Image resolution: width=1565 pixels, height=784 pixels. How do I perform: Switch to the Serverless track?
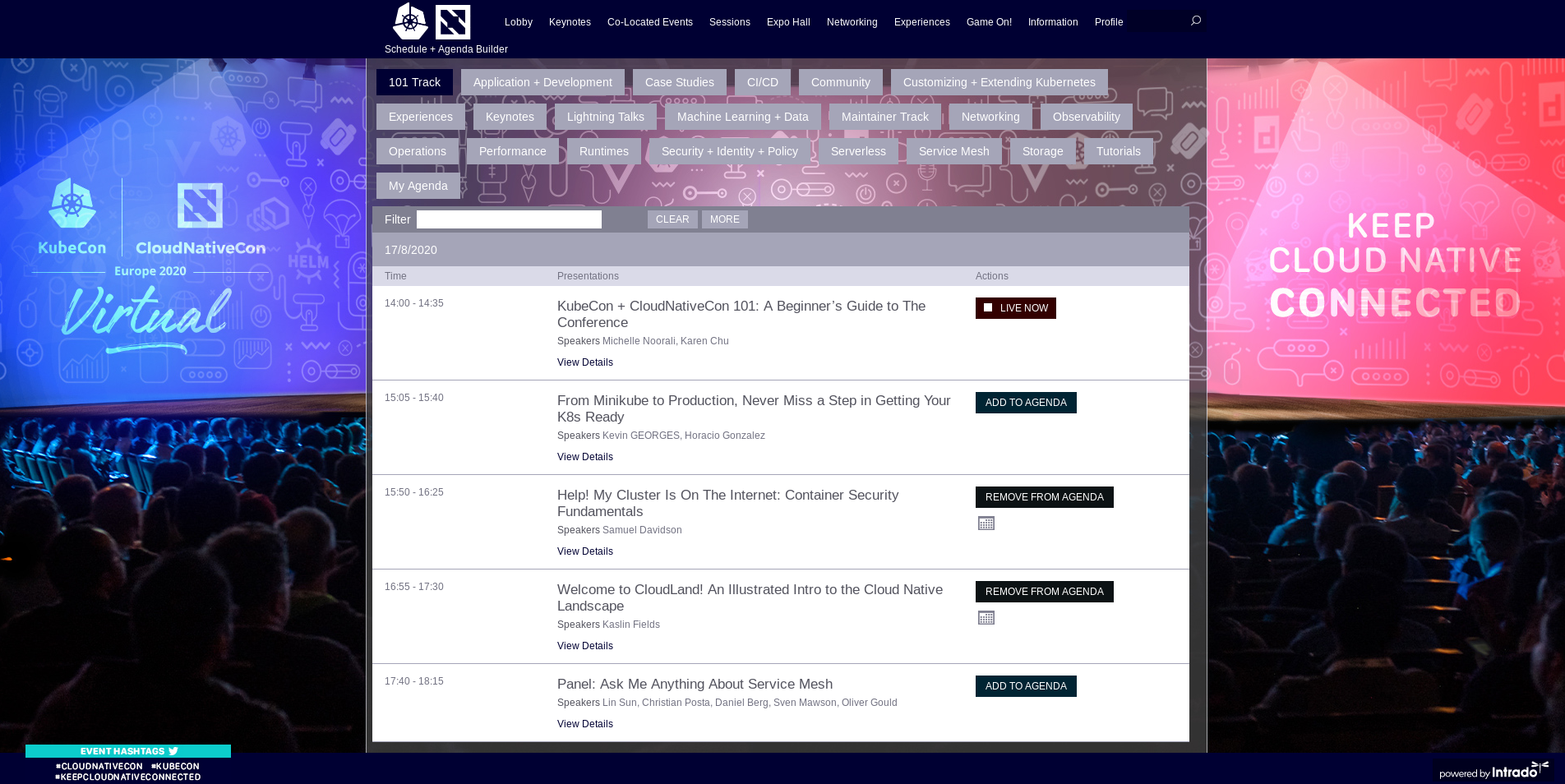click(858, 151)
